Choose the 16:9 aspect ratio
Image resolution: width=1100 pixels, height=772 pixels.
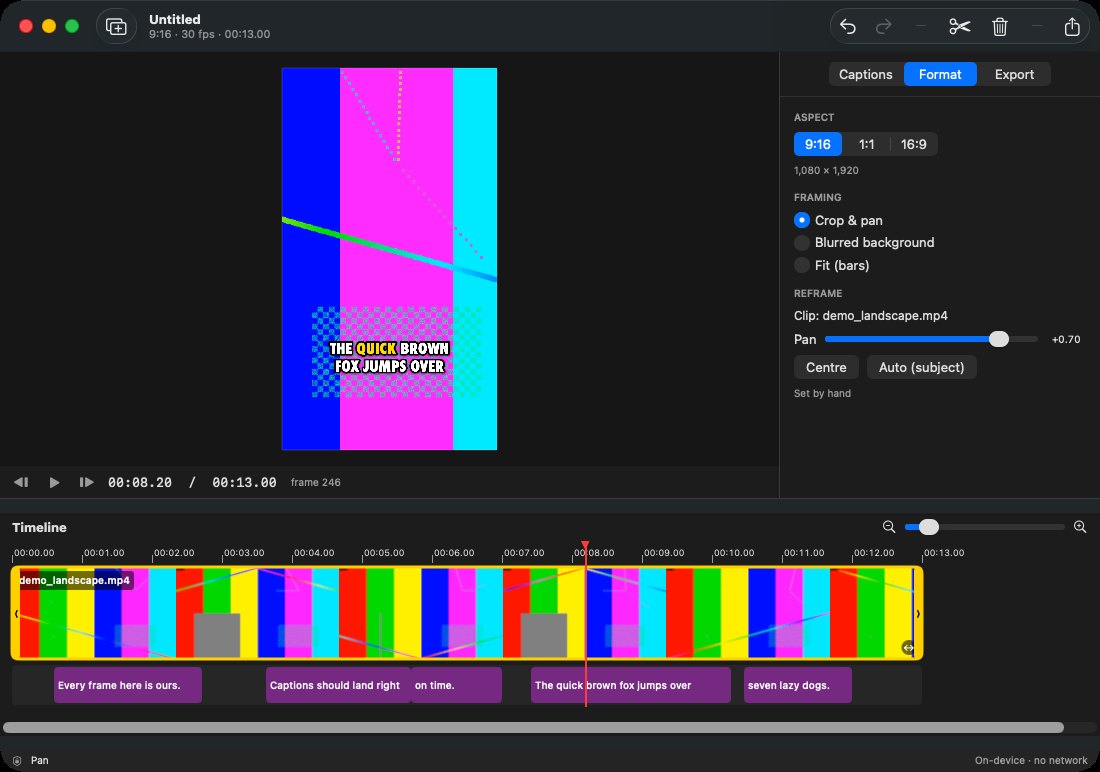click(x=913, y=145)
